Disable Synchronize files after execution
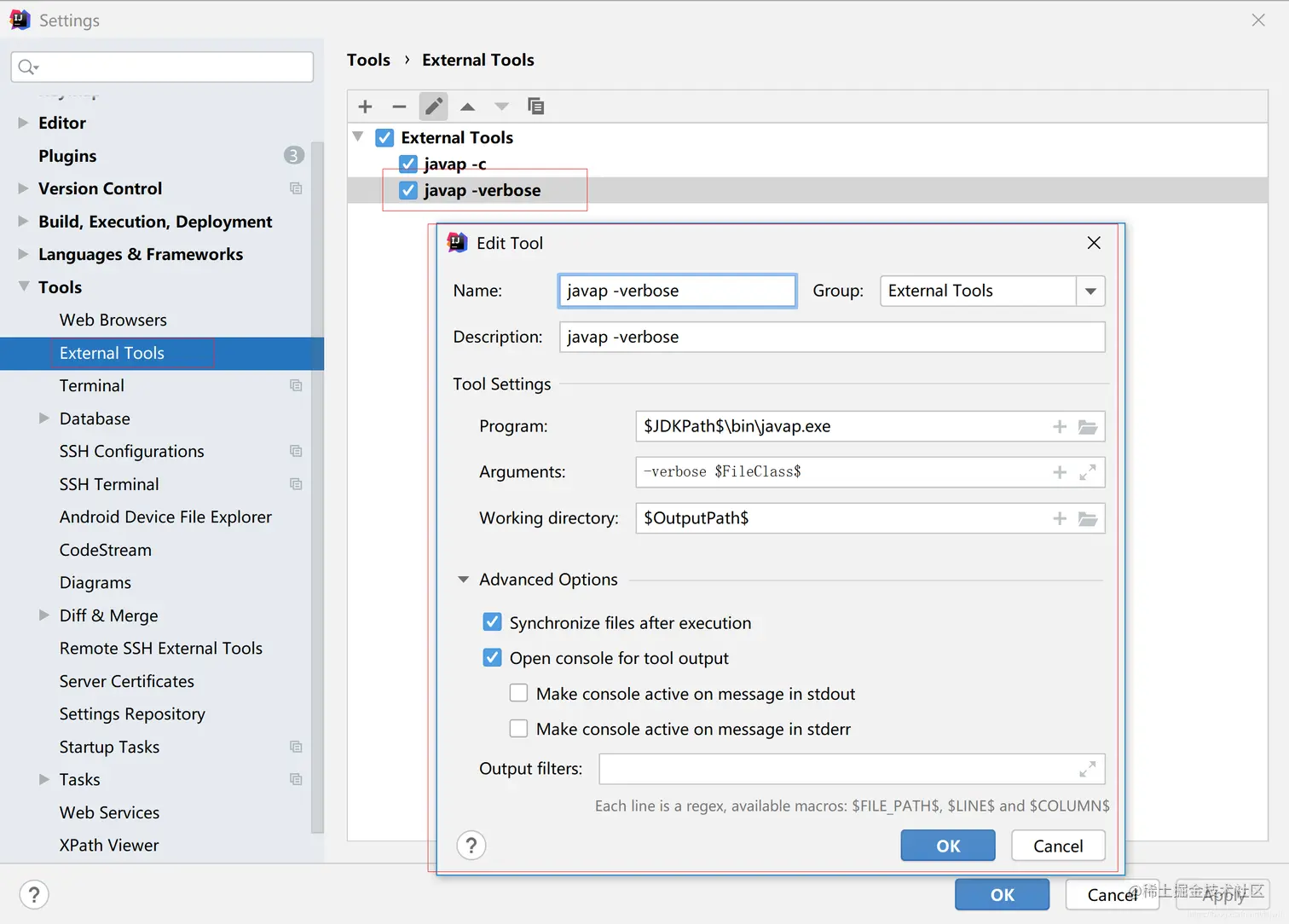Image resolution: width=1289 pixels, height=924 pixels. (492, 622)
